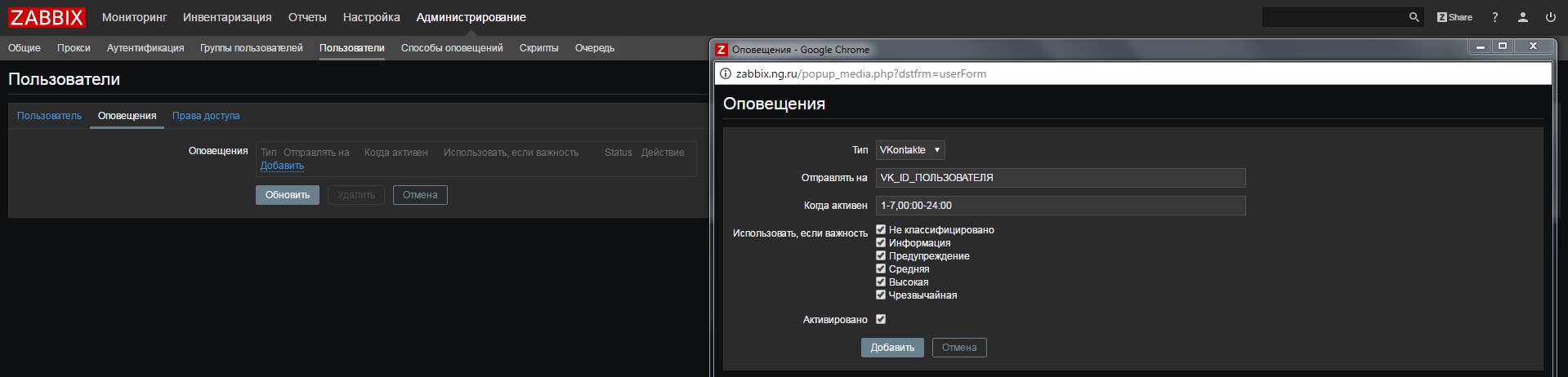Go to the Очередь submenu
The width and height of the screenshot is (1568, 377).
(x=595, y=48)
